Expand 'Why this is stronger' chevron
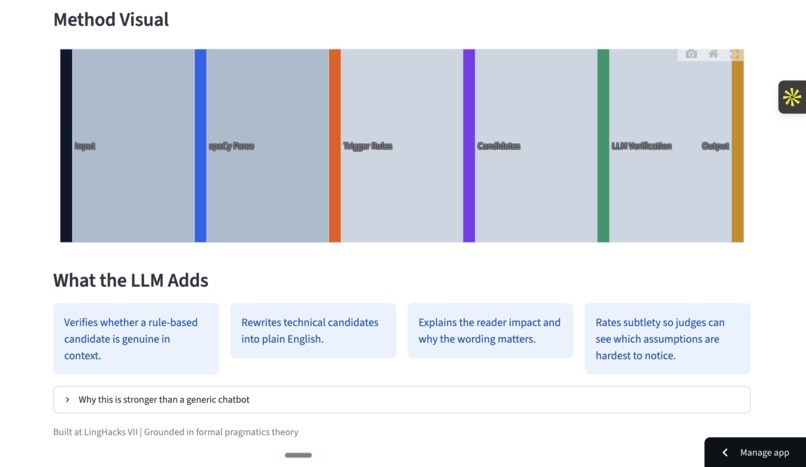The height and width of the screenshot is (467, 806). coord(67,400)
